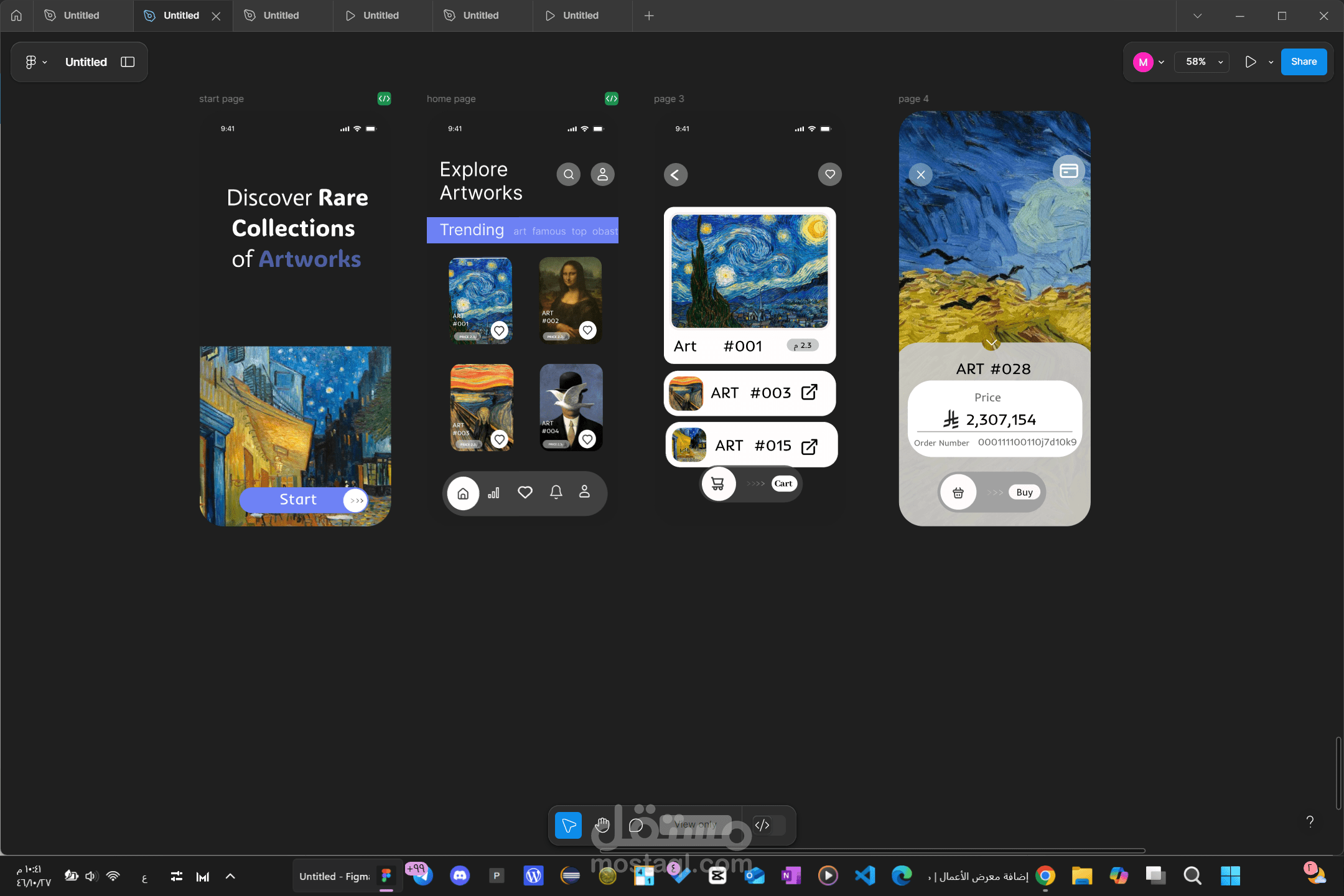Select the Hand tool in the bottom toolbar
This screenshot has height=896, width=1344.
tap(602, 825)
